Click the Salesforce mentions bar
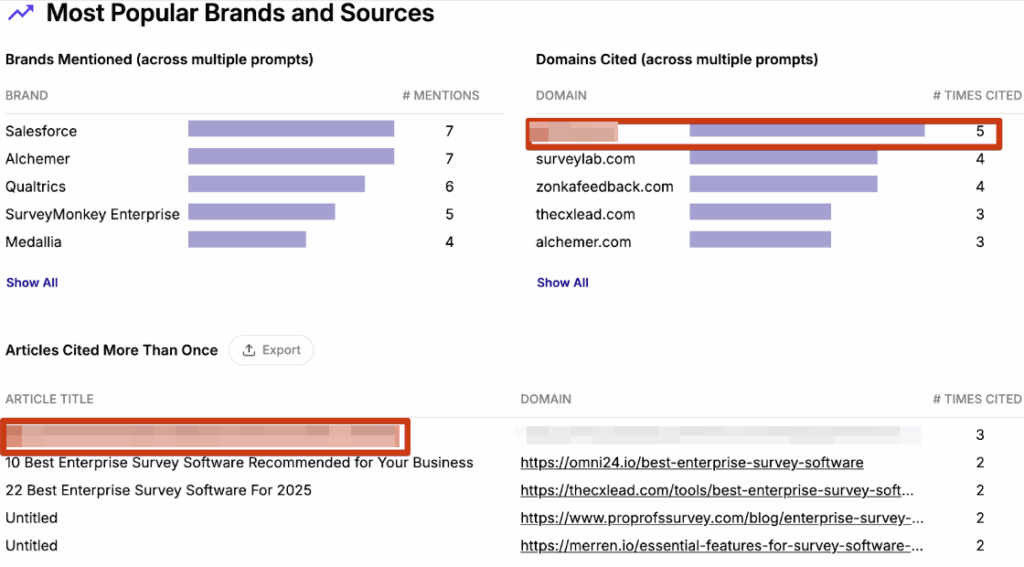Image resolution: width=1024 pixels, height=567 pixels. pos(291,129)
